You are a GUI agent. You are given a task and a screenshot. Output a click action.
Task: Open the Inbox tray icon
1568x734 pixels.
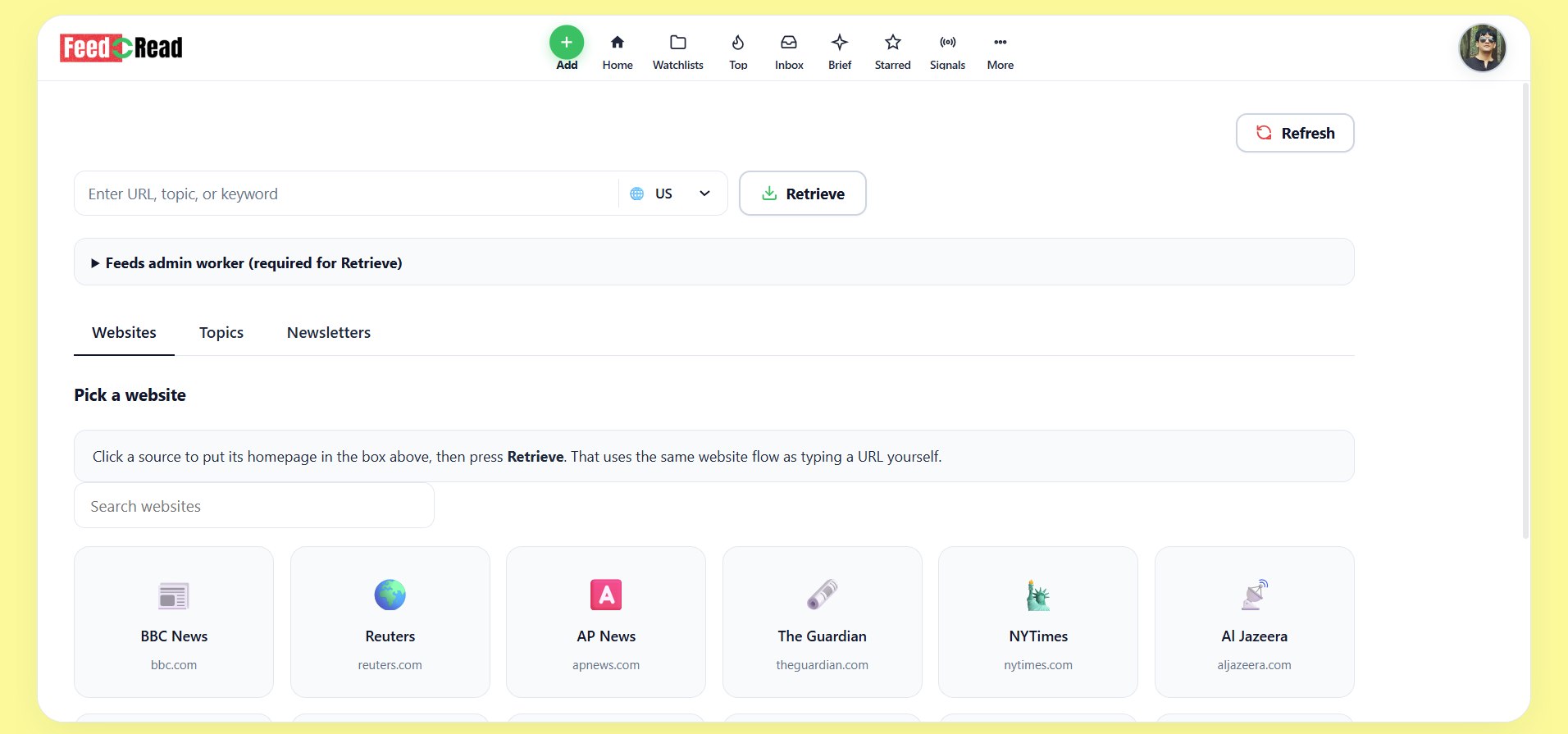click(x=789, y=43)
